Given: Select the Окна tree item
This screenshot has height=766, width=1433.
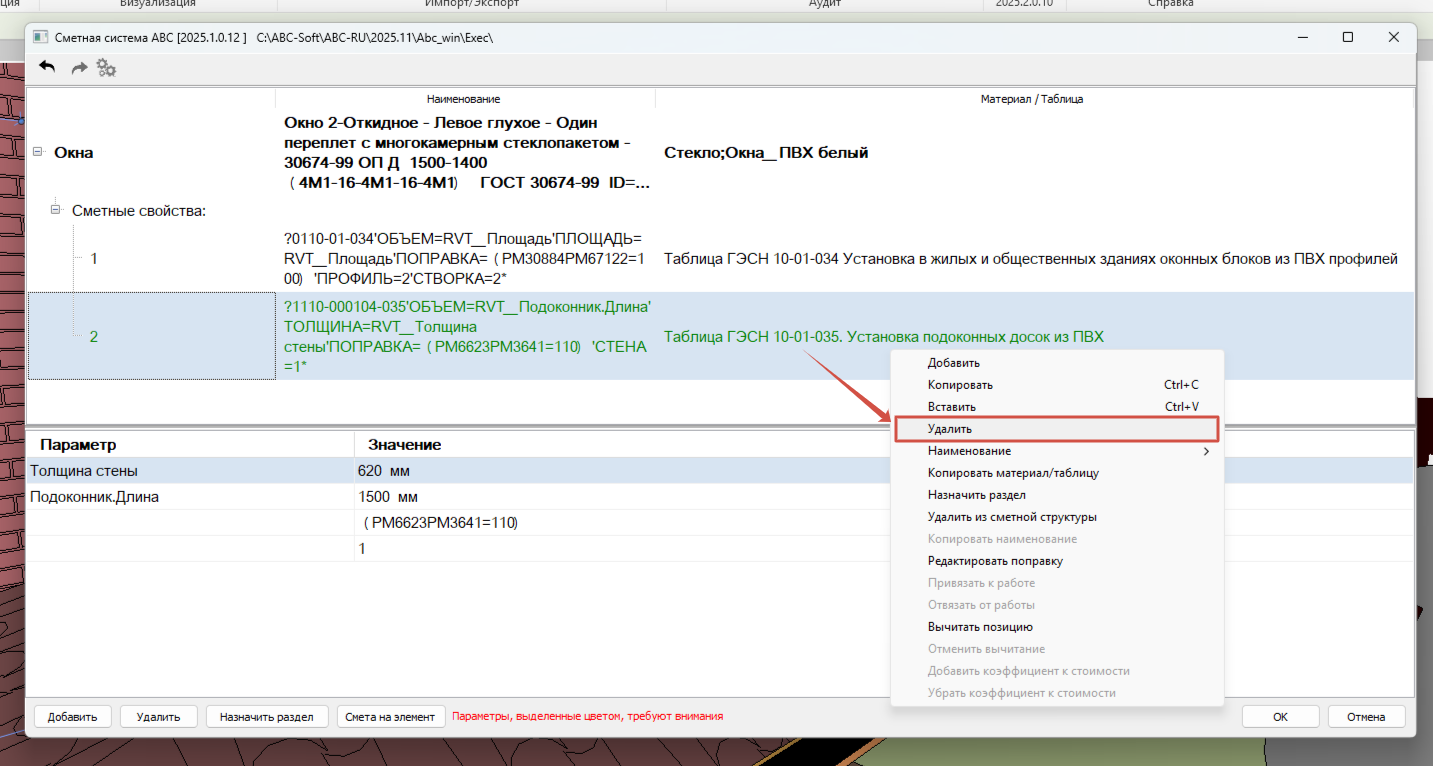Looking at the screenshot, I should (74, 153).
